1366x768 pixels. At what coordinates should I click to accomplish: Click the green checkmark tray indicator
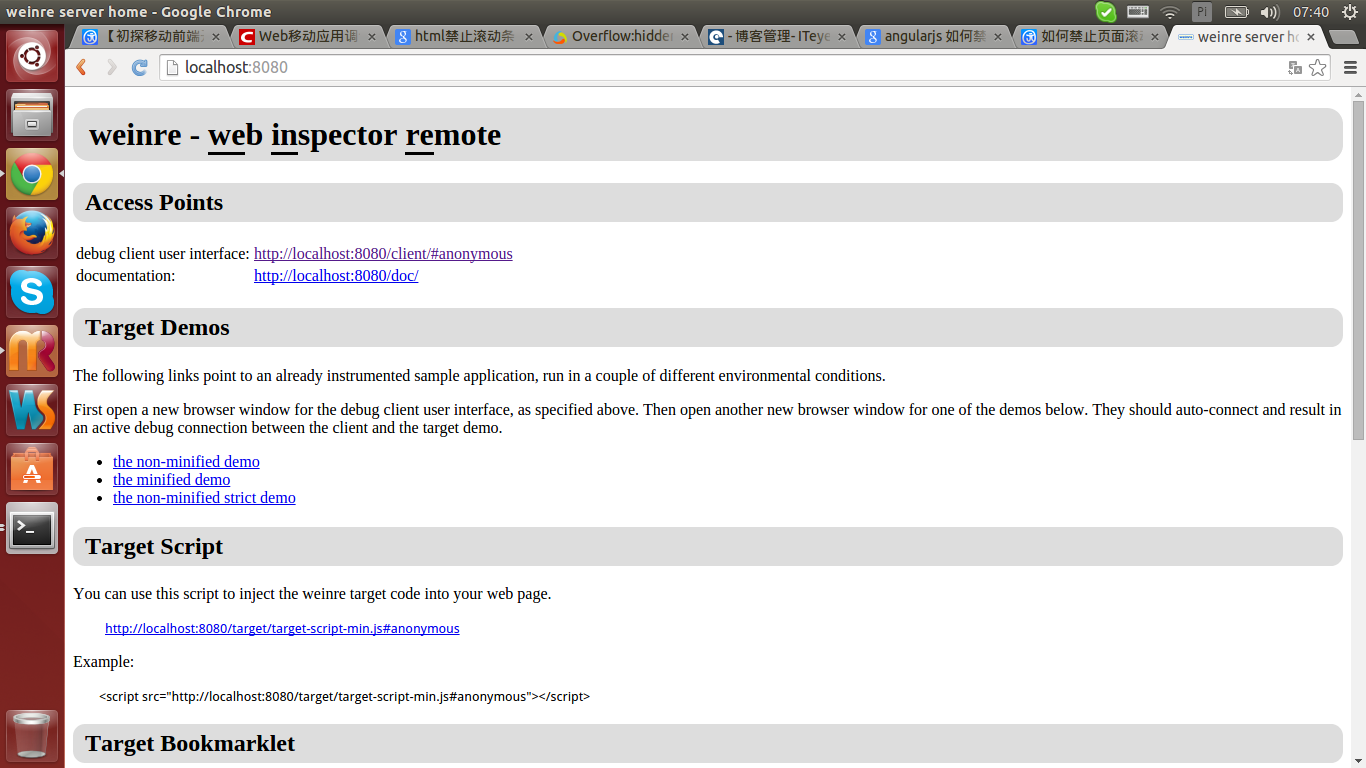pyautogui.click(x=1105, y=12)
